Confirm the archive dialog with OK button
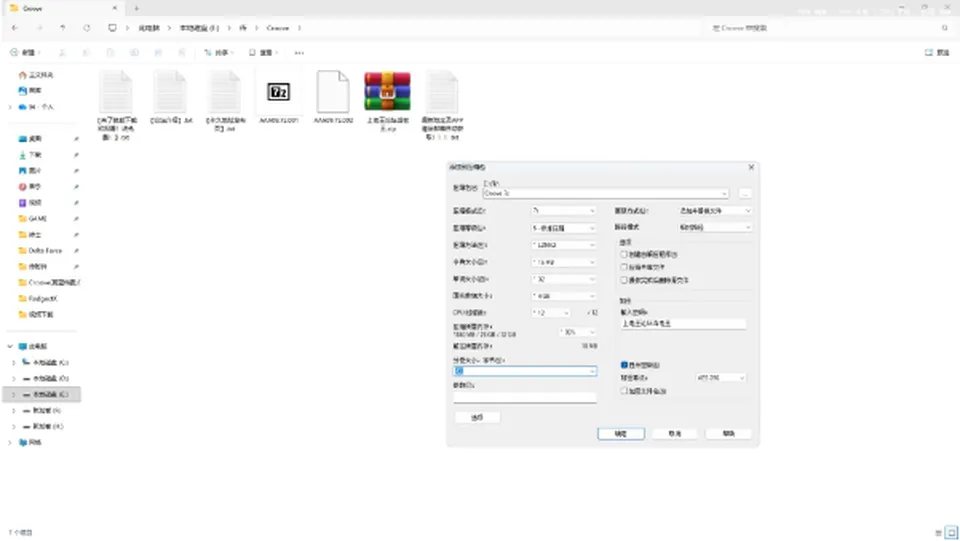960x541 pixels. coord(621,434)
